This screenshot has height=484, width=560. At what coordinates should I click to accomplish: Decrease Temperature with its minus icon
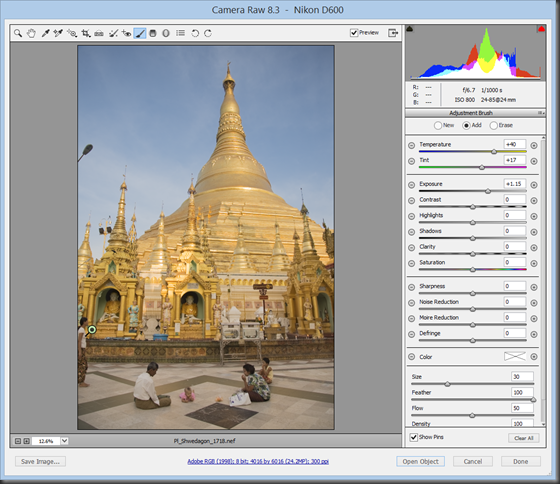pos(411,145)
